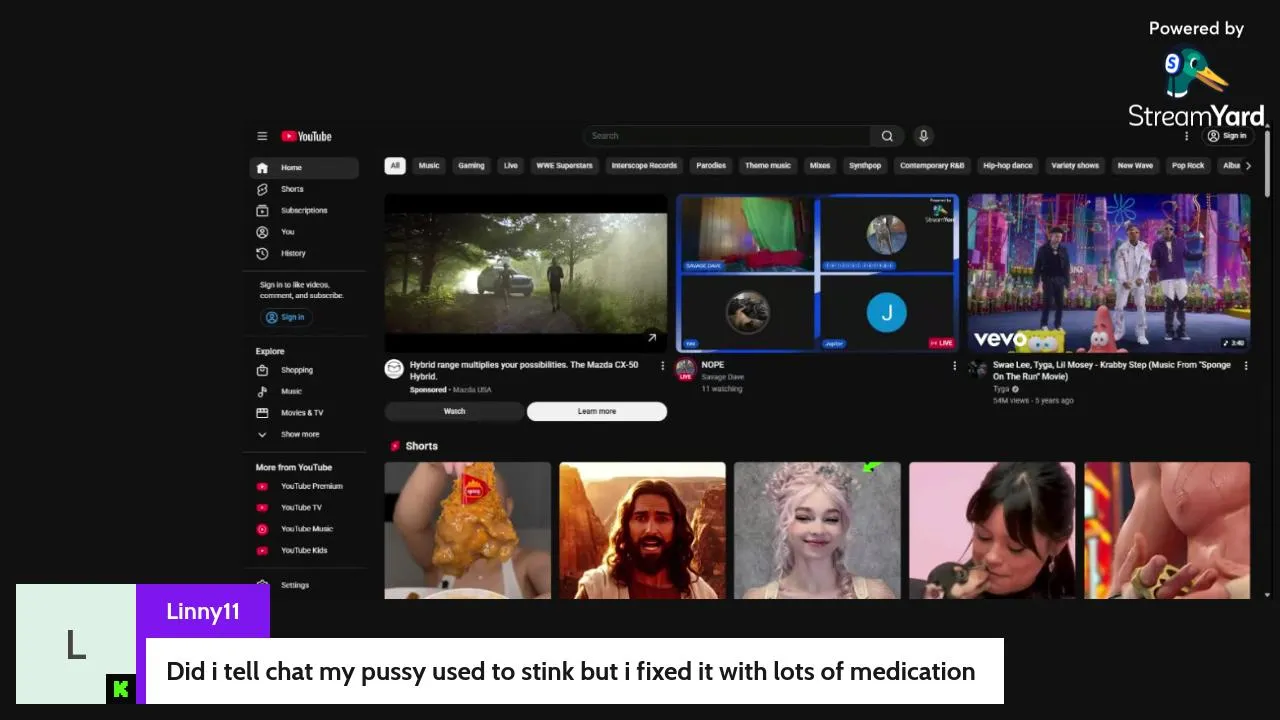
Task: Open the pink-haired girl Short
Action: (817, 530)
